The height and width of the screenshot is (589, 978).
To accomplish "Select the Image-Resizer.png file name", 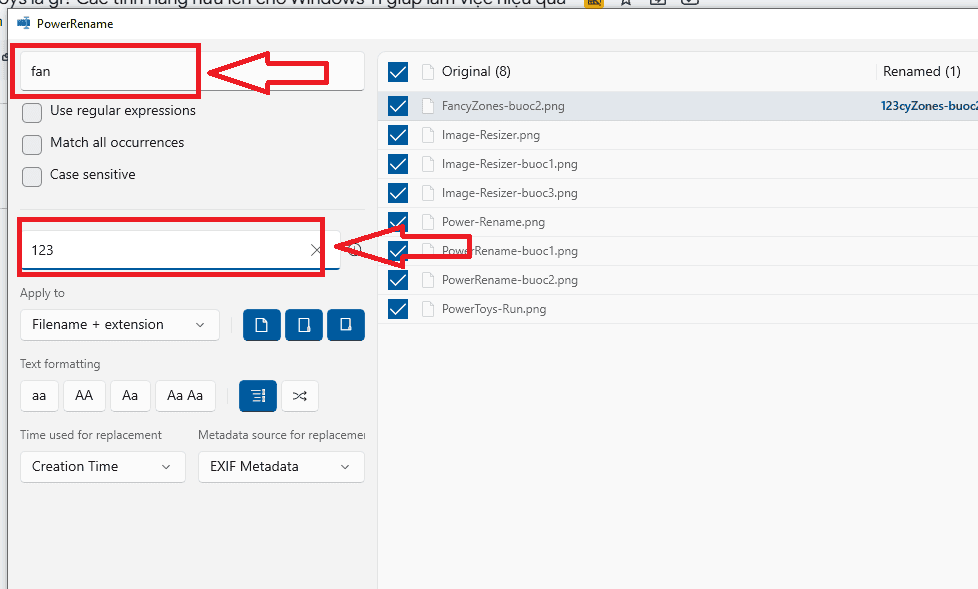I will coord(491,135).
